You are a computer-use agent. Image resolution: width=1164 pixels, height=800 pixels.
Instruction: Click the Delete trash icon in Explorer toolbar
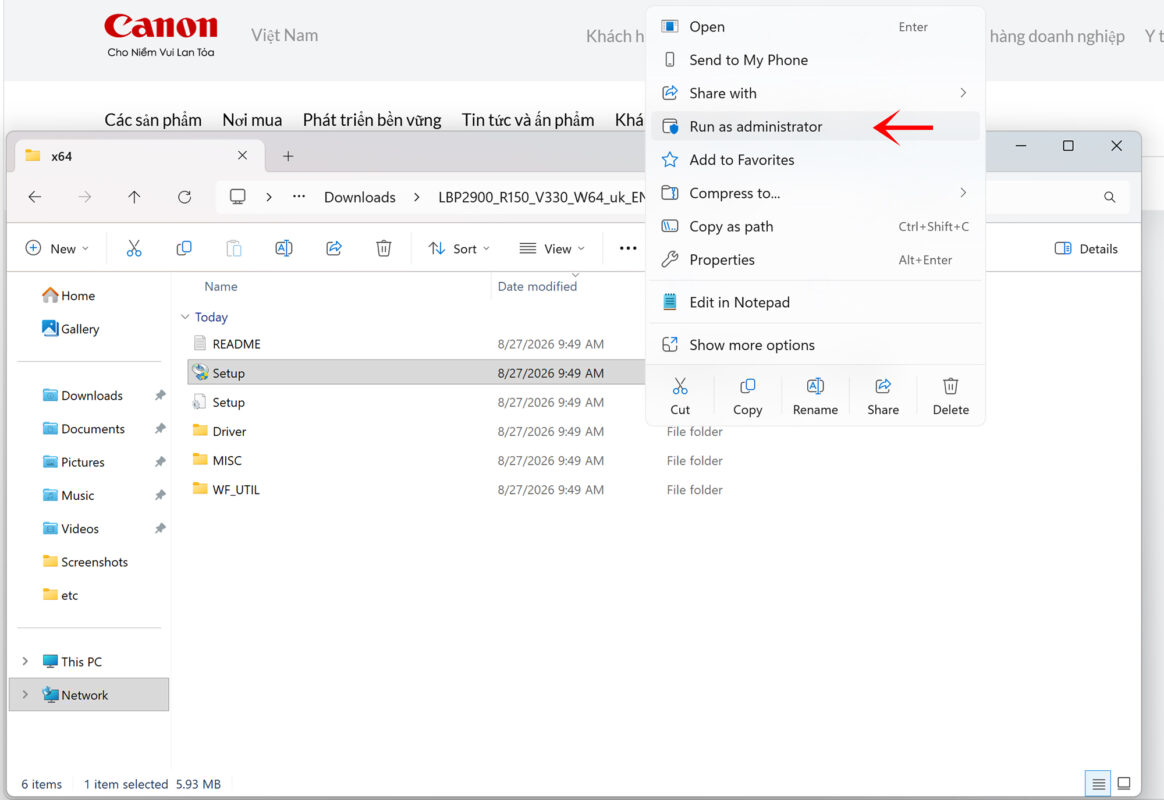[x=384, y=249]
